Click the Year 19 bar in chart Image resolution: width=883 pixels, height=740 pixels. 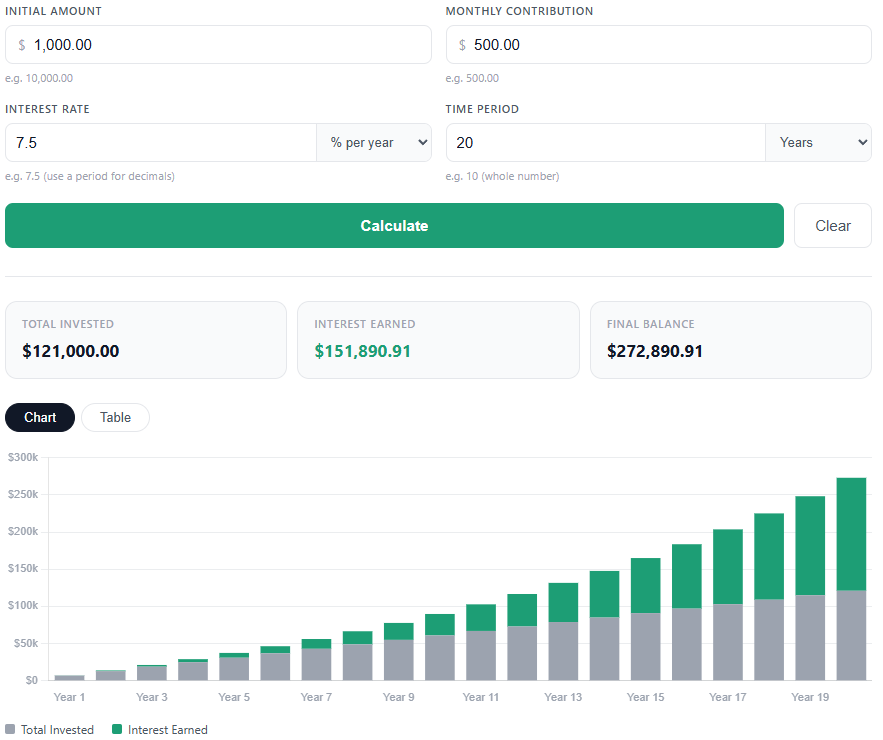(810, 588)
